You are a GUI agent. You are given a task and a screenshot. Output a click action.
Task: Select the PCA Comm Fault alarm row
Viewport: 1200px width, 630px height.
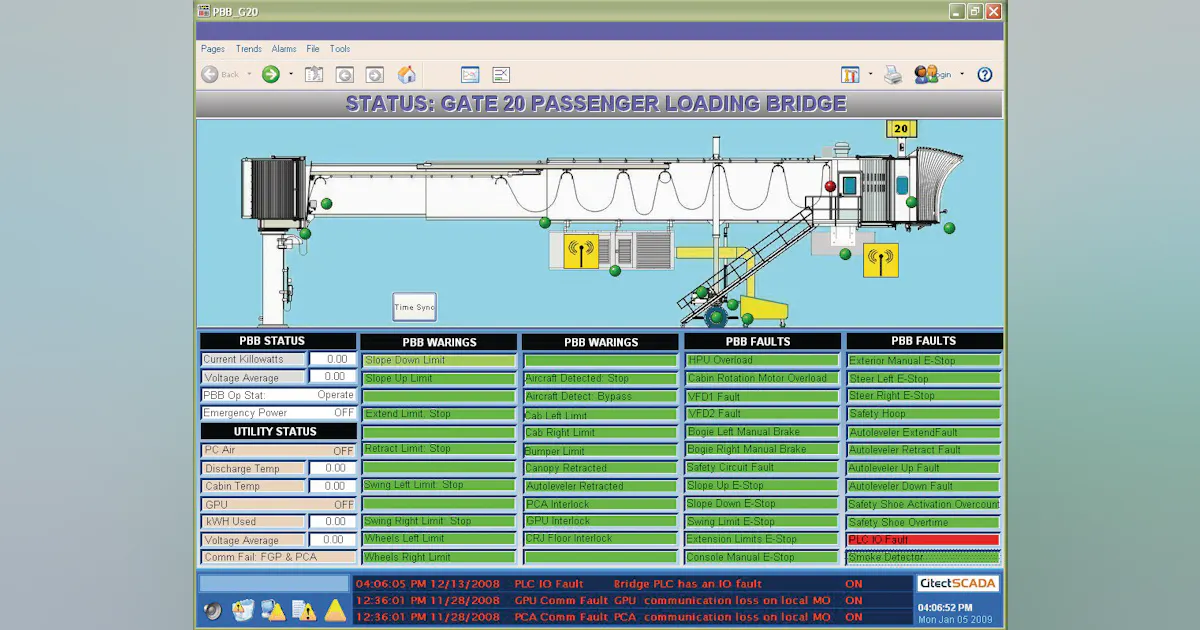point(631,617)
